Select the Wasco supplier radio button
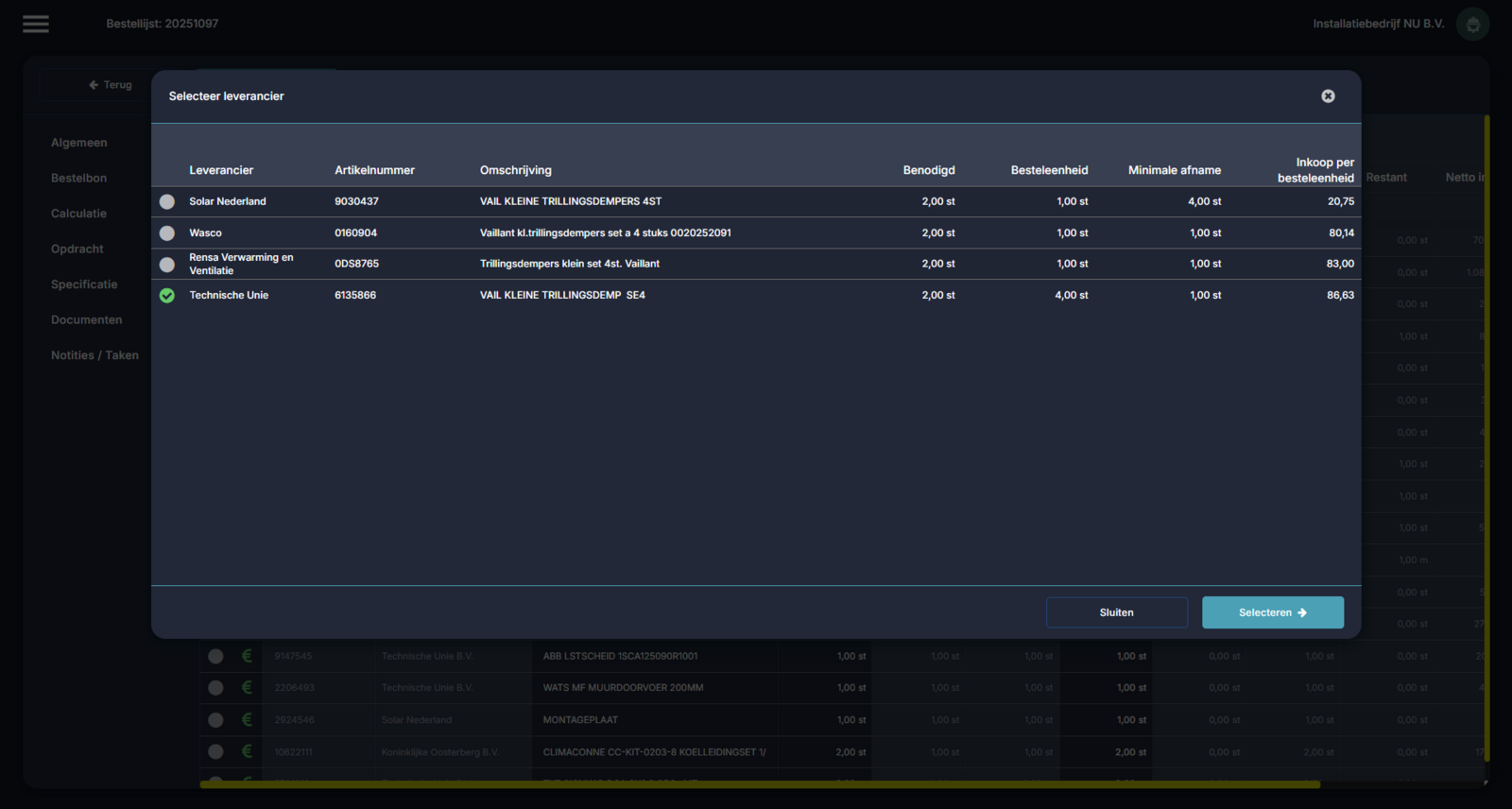This screenshot has width=1512, height=809. coord(167,232)
